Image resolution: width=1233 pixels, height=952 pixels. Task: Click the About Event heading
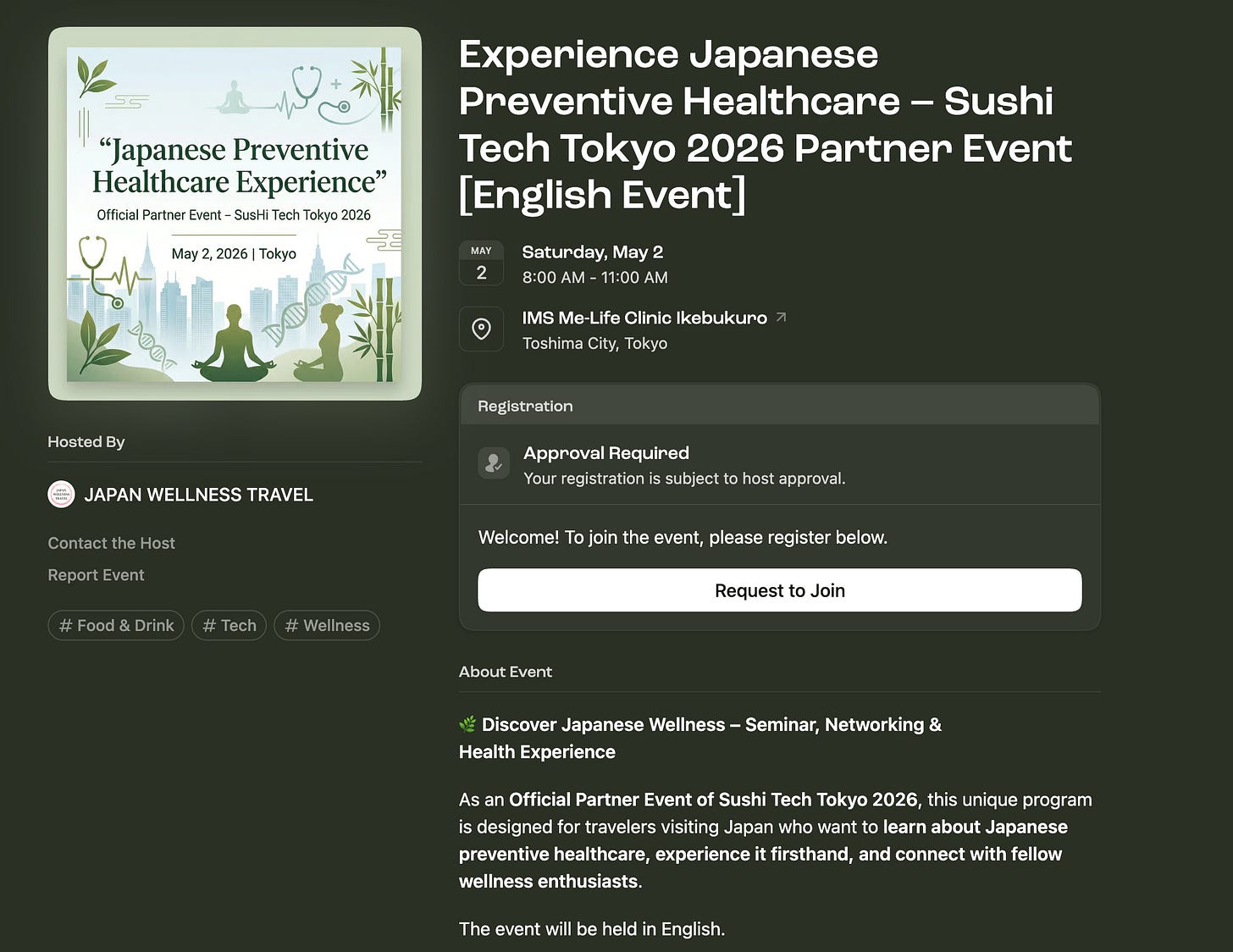click(x=506, y=672)
